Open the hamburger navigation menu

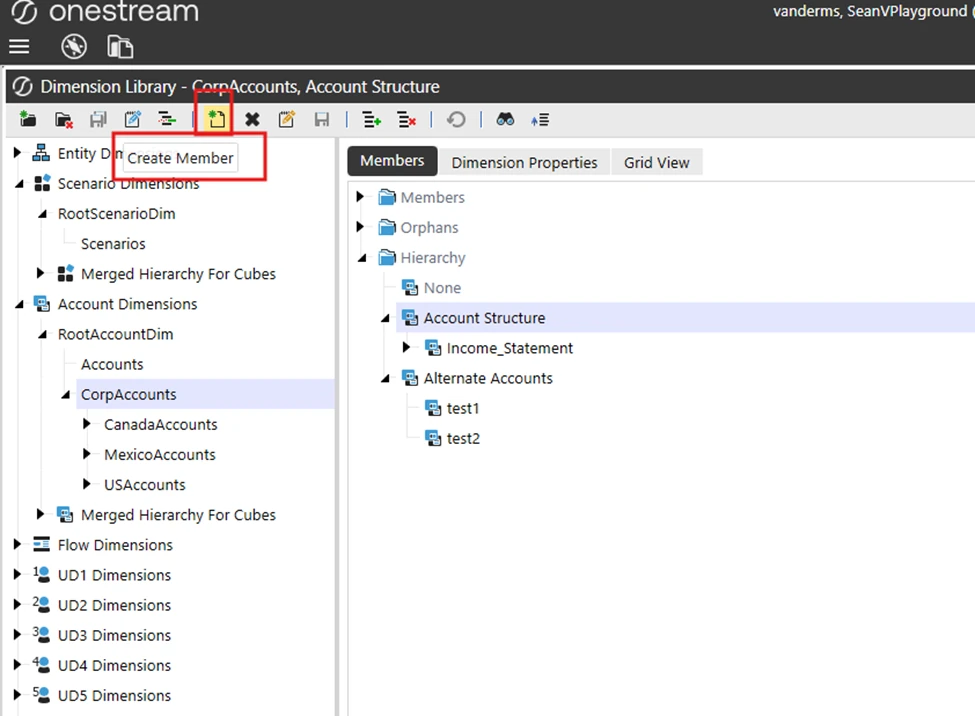point(19,47)
